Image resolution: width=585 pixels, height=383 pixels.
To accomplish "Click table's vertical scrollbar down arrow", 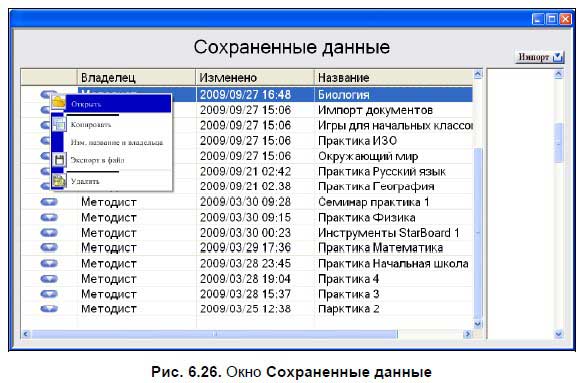I will pyautogui.click(x=478, y=324).
